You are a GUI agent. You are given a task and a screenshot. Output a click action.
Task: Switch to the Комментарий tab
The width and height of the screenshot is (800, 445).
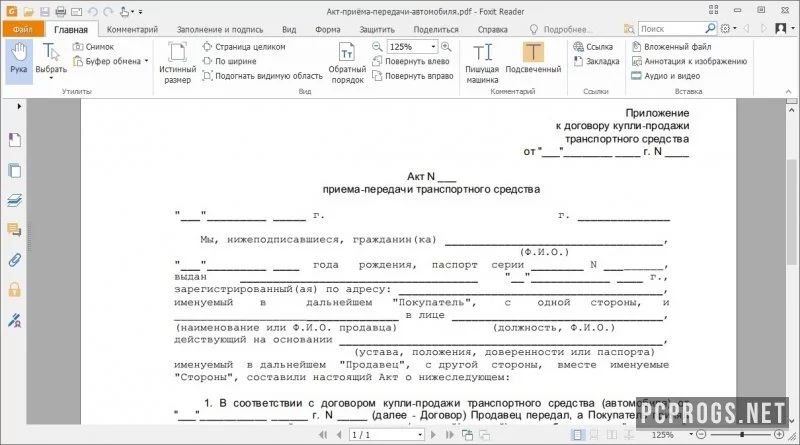click(x=132, y=30)
